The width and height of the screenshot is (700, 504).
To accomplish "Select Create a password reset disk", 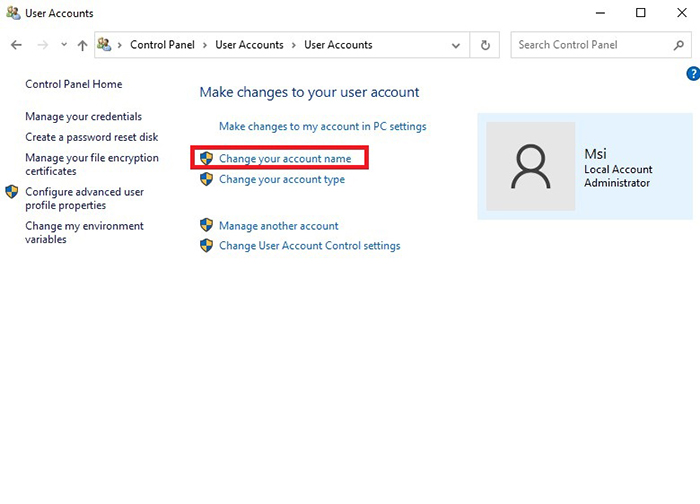I will [x=90, y=137].
